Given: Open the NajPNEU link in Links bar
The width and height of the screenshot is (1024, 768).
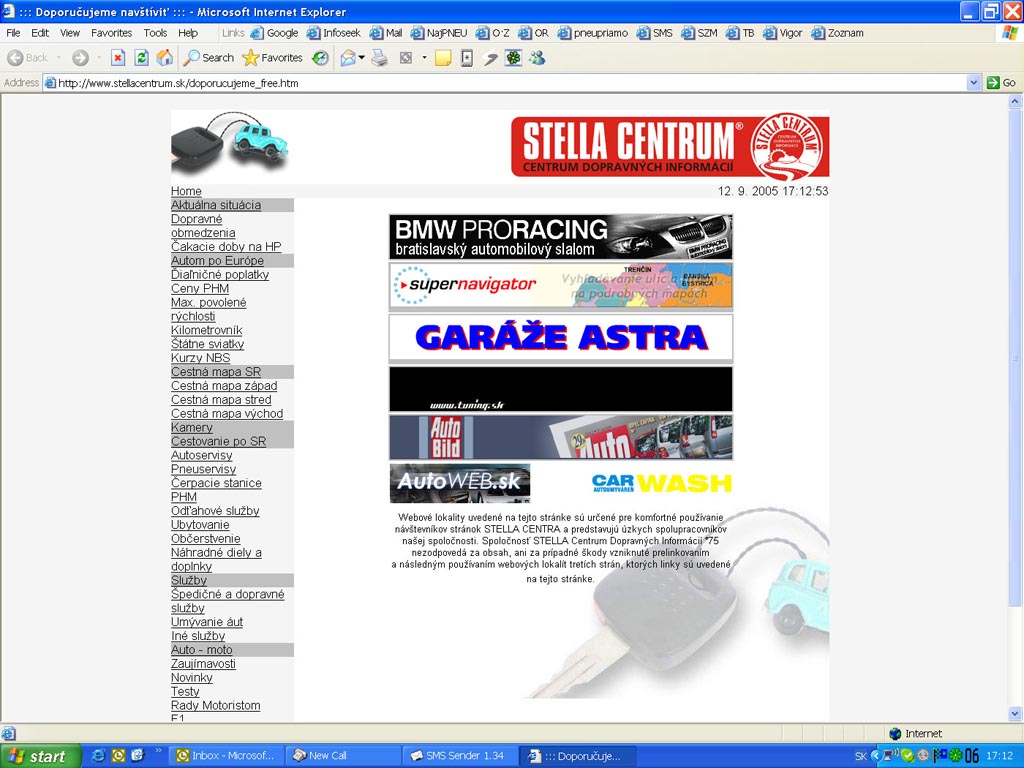Looking at the screenshot, I should click(x=439, y=33).
